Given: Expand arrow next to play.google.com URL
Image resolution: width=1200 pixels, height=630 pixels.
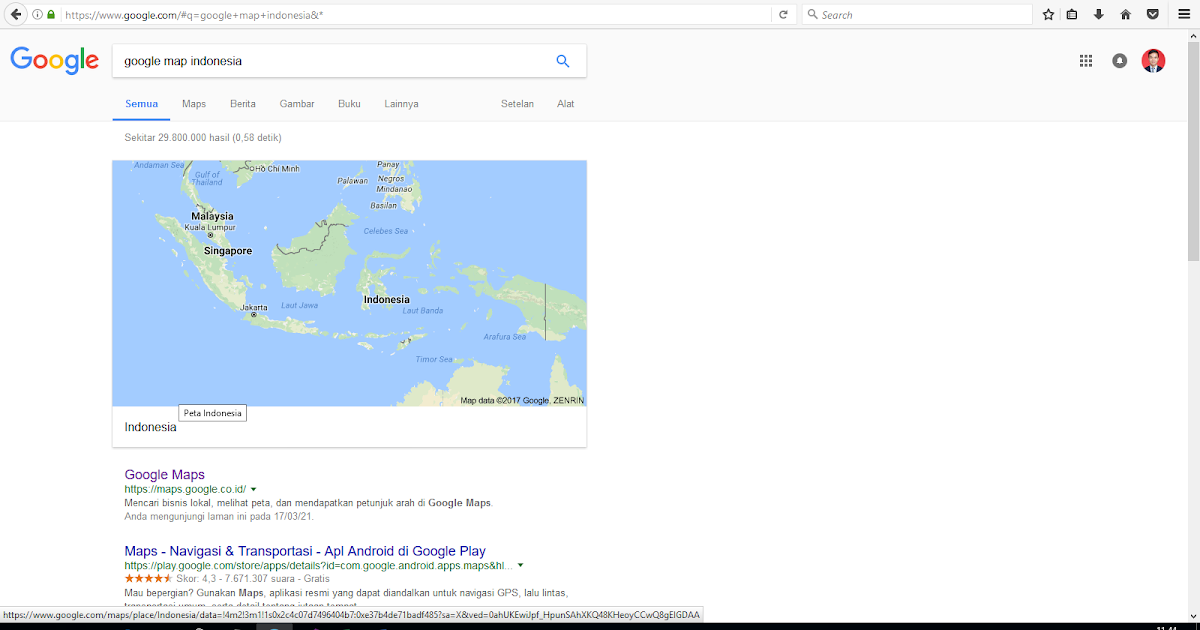Looking at the screenshot, I should [520, 566].
